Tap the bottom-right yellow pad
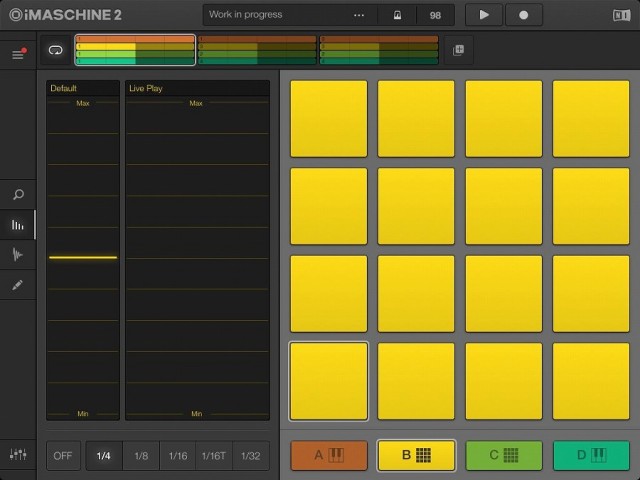 click(x=591, y=381)
